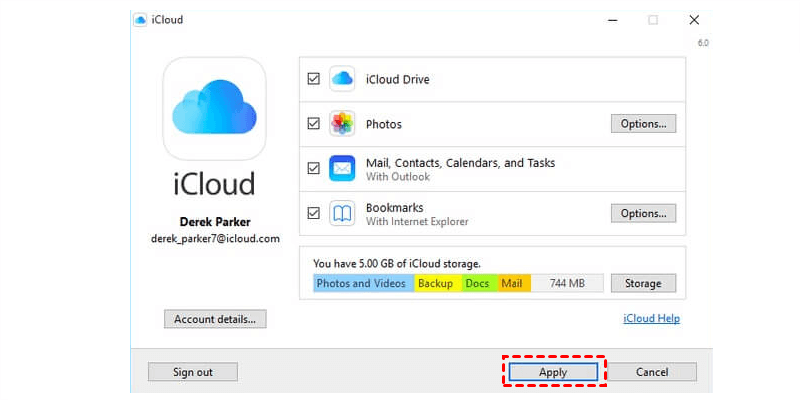
Task: Click the Bookmarks book icon
Action: (342, 213)
